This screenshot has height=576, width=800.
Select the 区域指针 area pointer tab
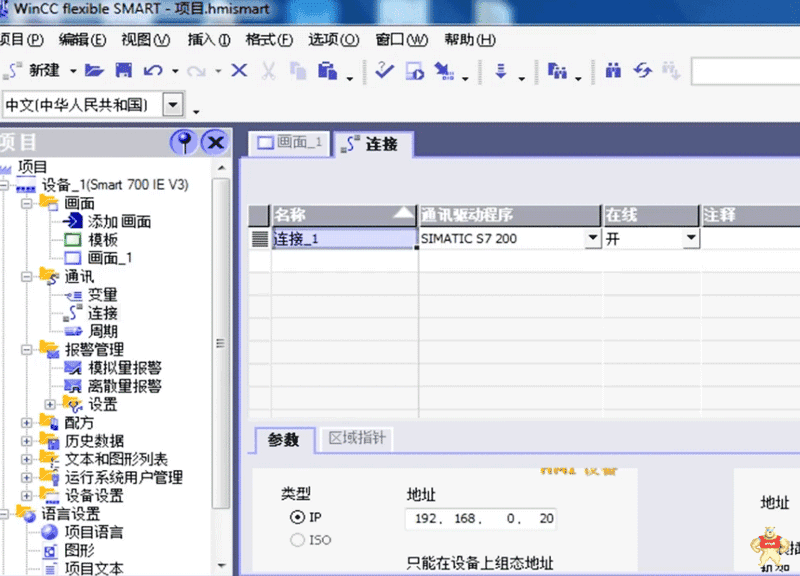pyautogui.click(x=357, y=438)
